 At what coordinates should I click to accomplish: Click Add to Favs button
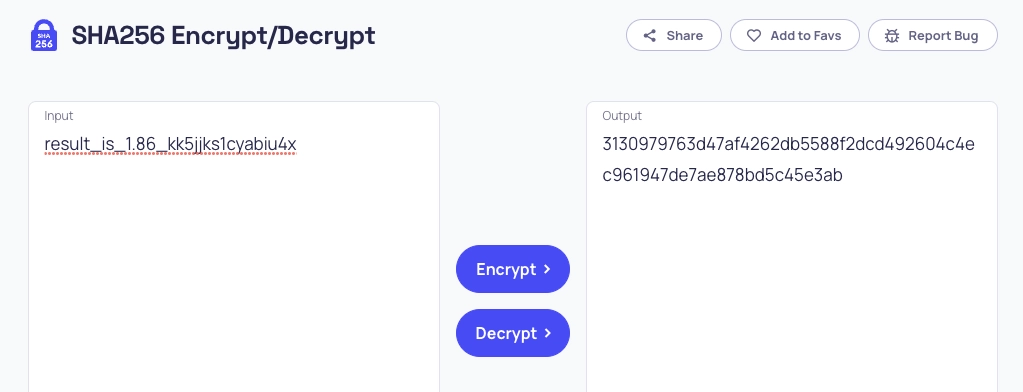coord(795,35)
